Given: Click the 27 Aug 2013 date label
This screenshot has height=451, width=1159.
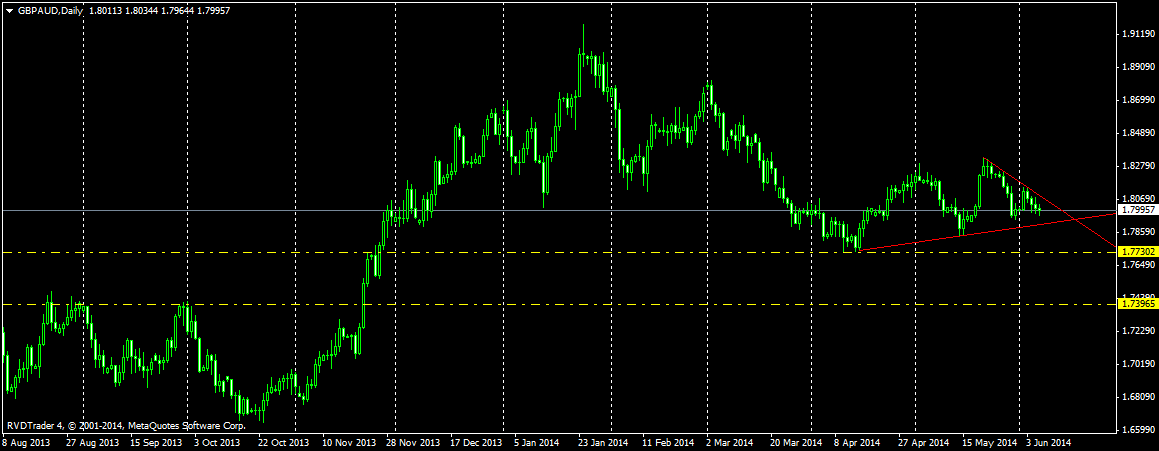Looking at the screenshot, I should (92, 443).
